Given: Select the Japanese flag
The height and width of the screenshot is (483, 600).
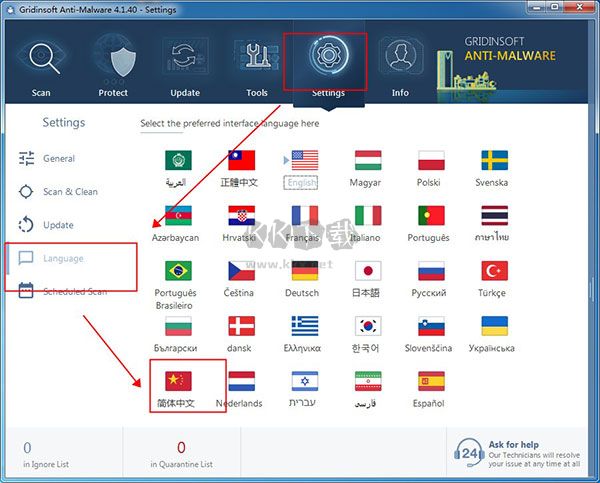Looking at the screenshot, I should pyautogui.click(x=368, y=271).
